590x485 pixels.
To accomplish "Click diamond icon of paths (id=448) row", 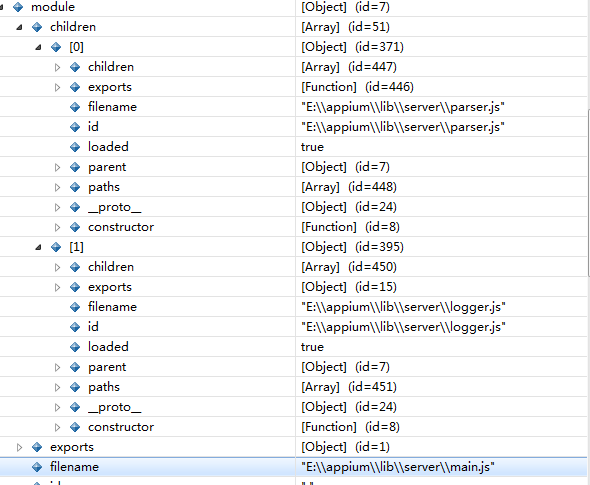I will point(75,187).
